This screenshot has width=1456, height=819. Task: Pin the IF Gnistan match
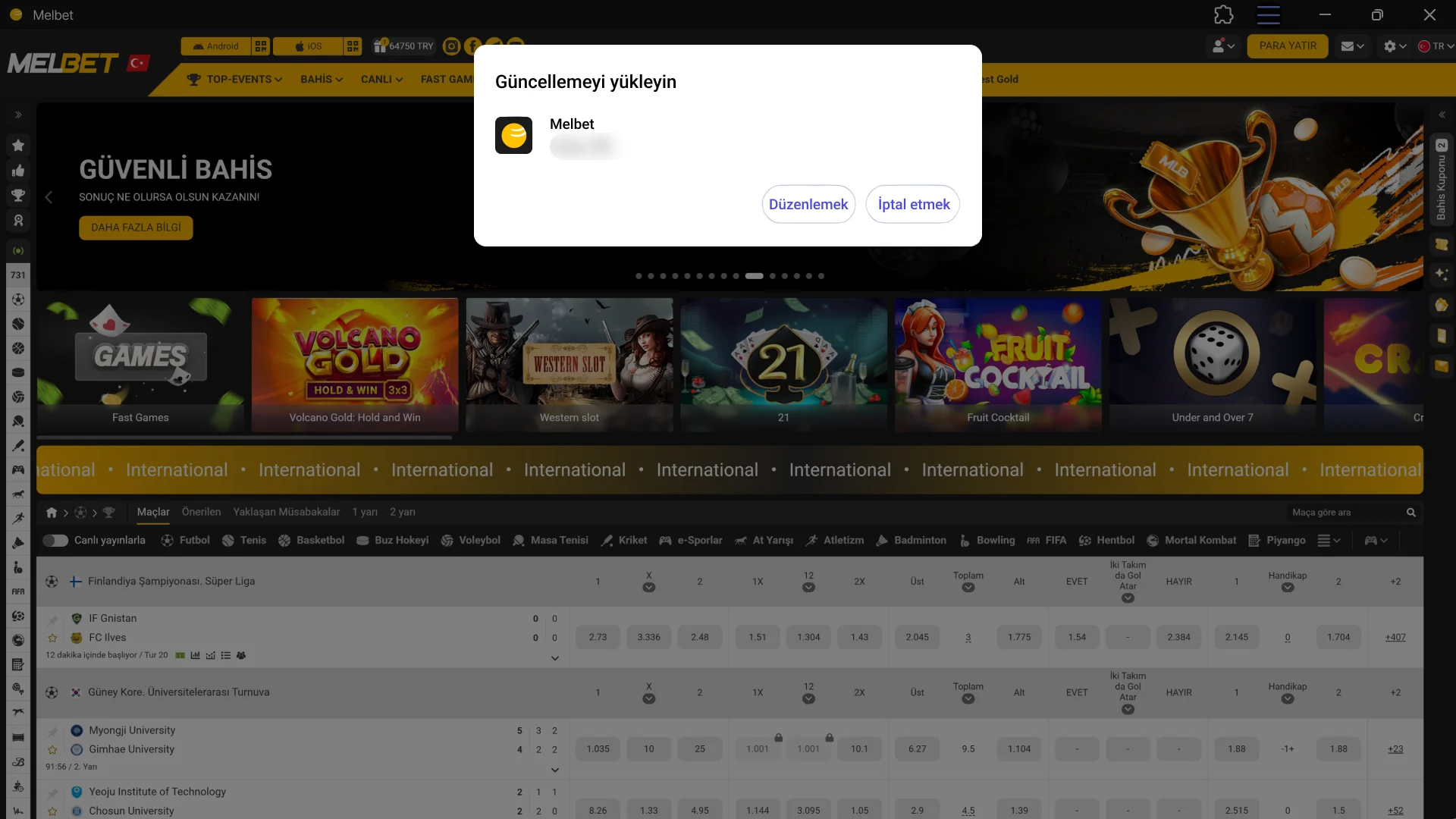point(52,620)
